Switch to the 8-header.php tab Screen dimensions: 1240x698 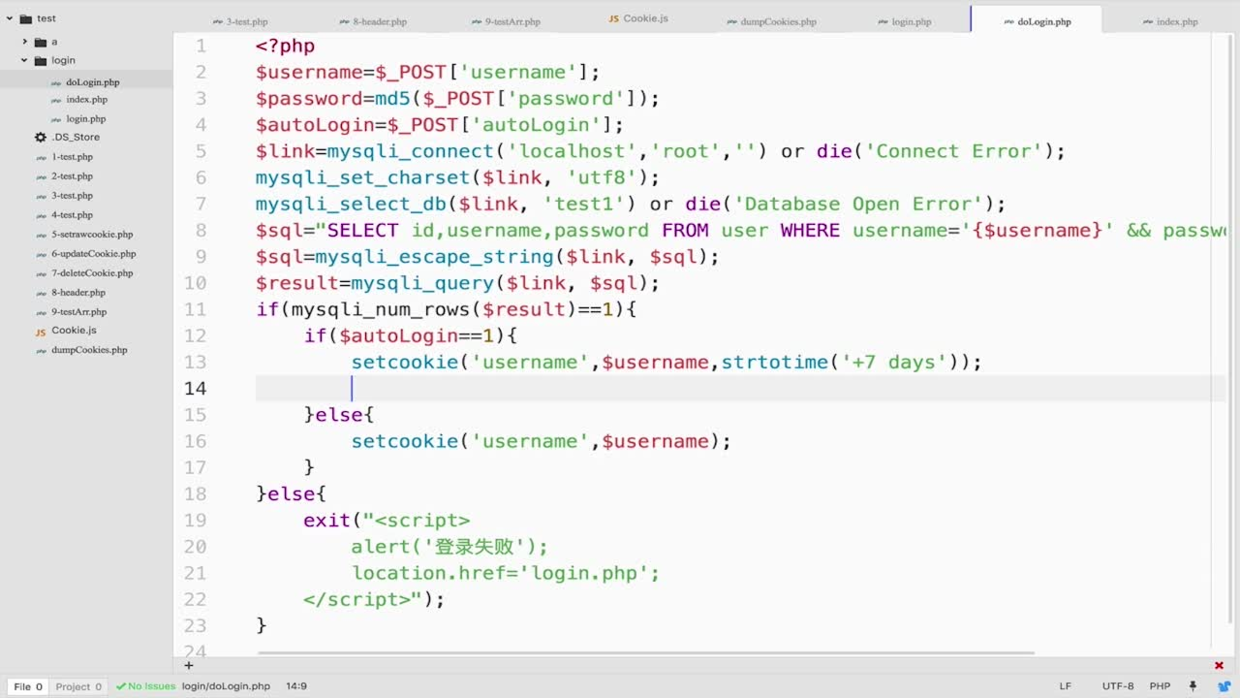372,21
